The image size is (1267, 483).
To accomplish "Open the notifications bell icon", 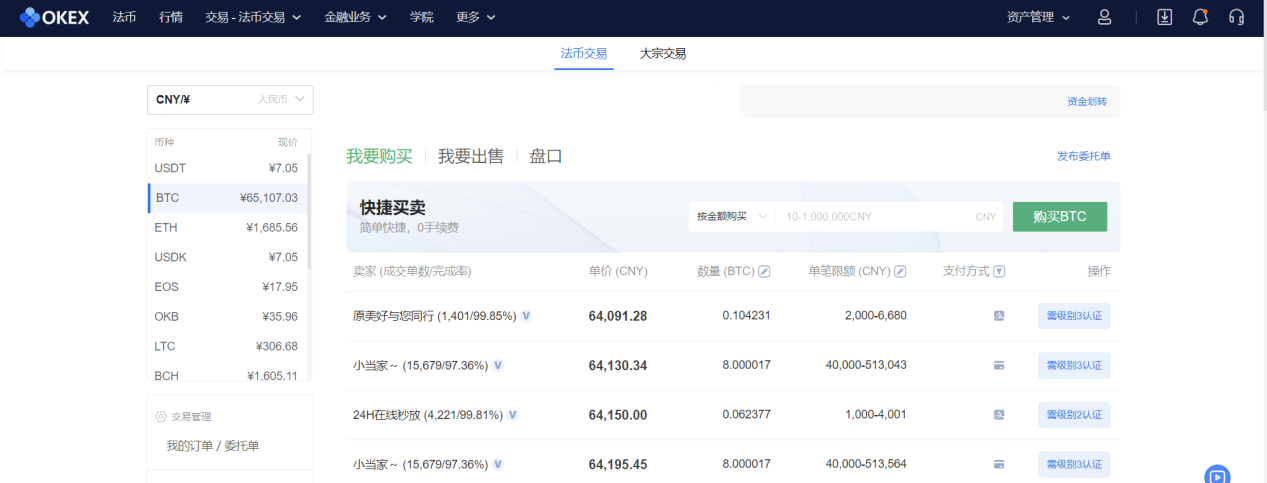I will point(1200,17).
